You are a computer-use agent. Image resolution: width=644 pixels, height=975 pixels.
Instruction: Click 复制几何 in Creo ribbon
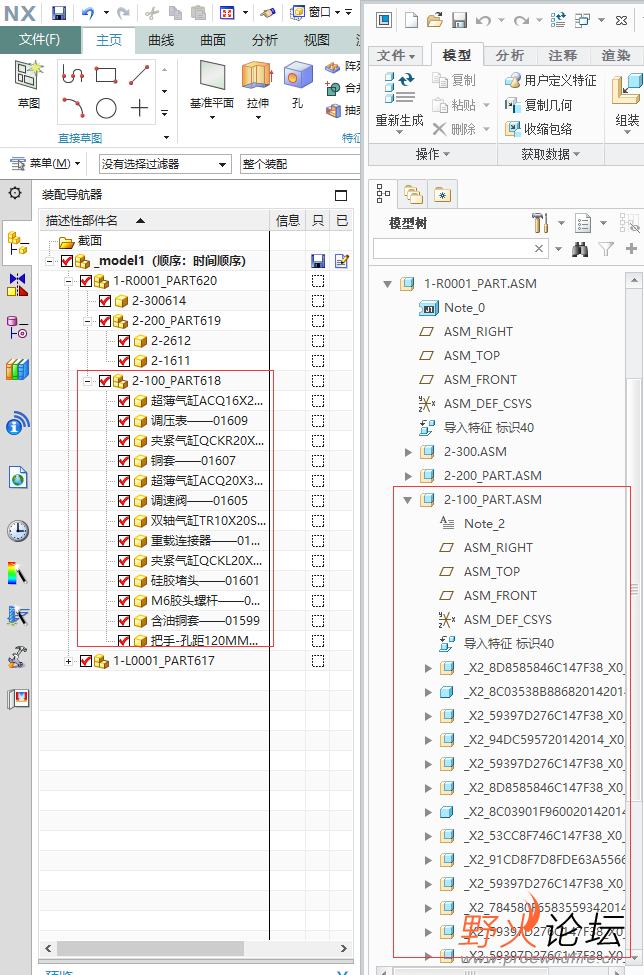coord(538,104)
